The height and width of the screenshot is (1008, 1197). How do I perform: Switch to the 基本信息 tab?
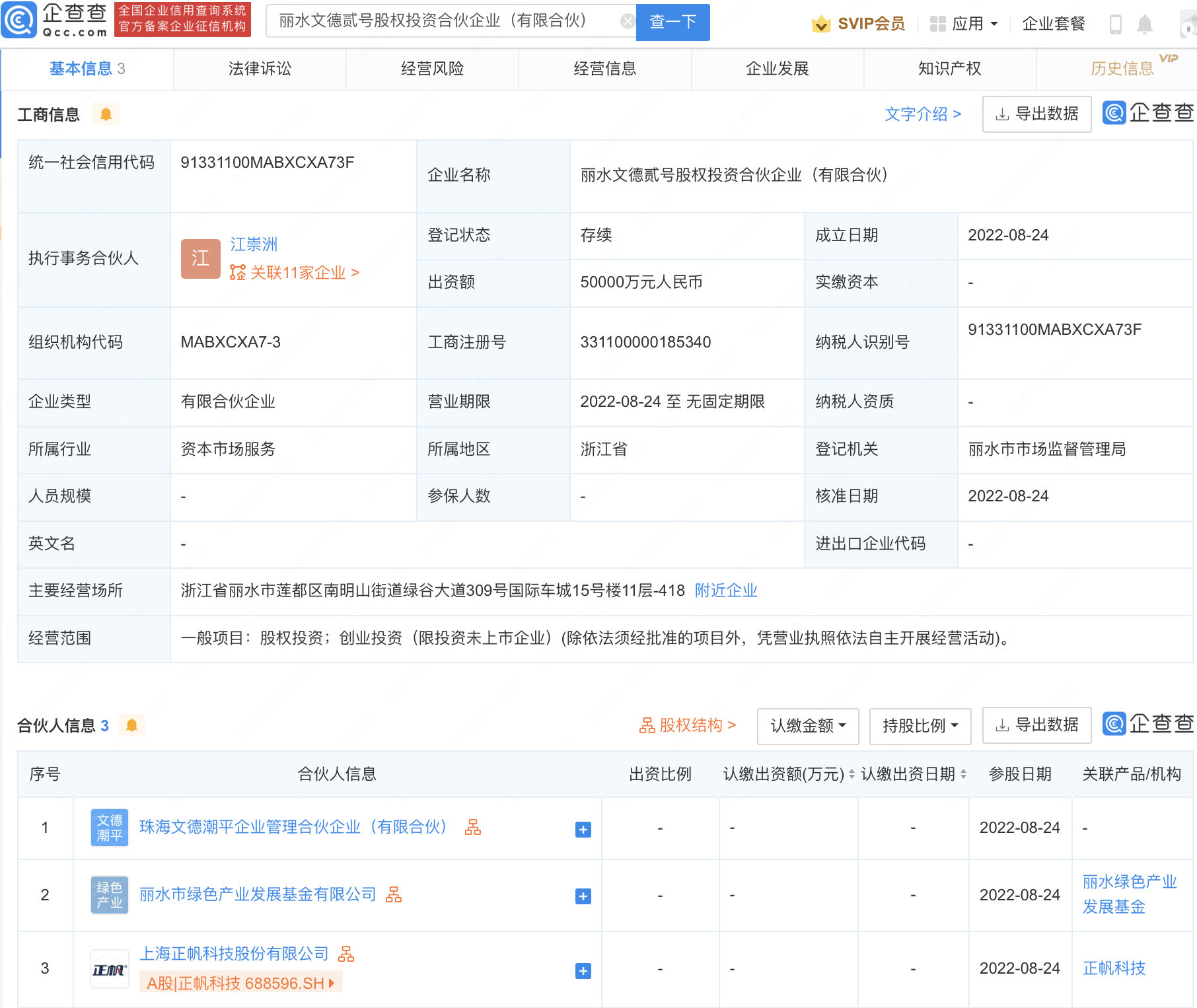[87, 69]
